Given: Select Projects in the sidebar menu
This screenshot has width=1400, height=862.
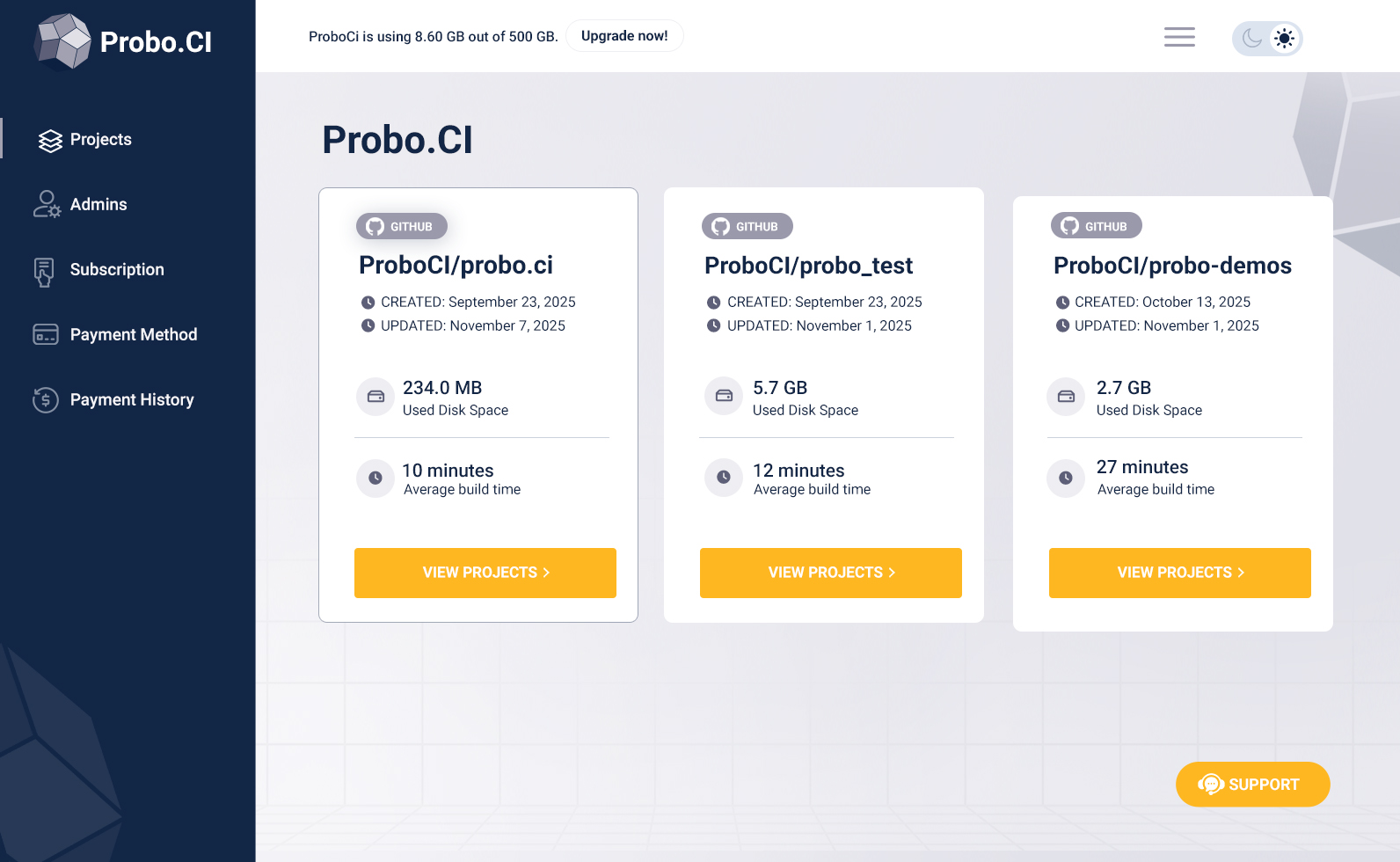Looking at the screenshot, I should pos(100,139).
